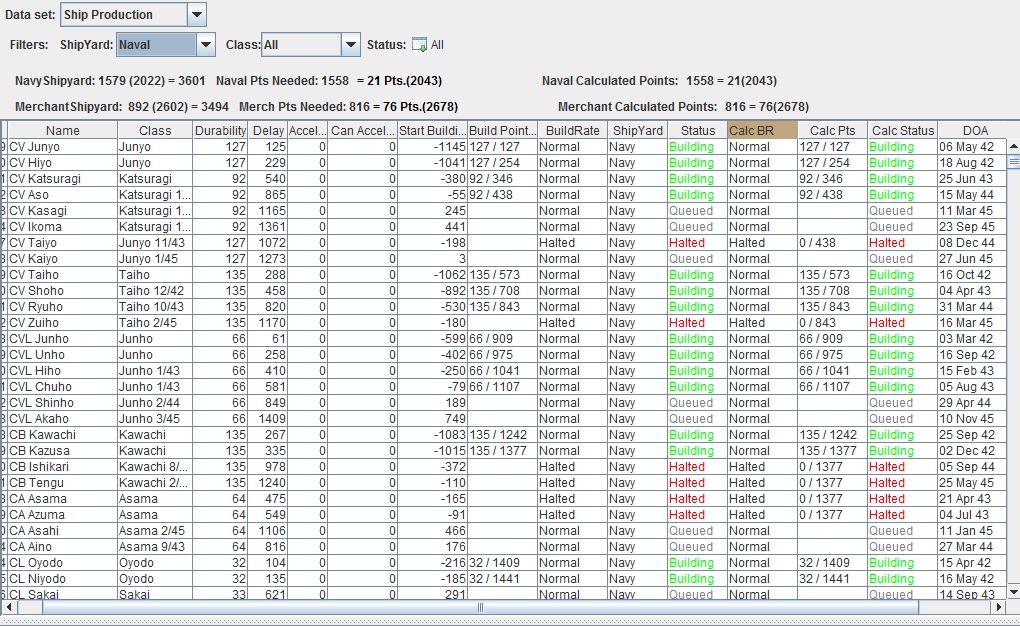Click the Start Buildi... column header
The image size is (1020, 626).
pos(433,130)
